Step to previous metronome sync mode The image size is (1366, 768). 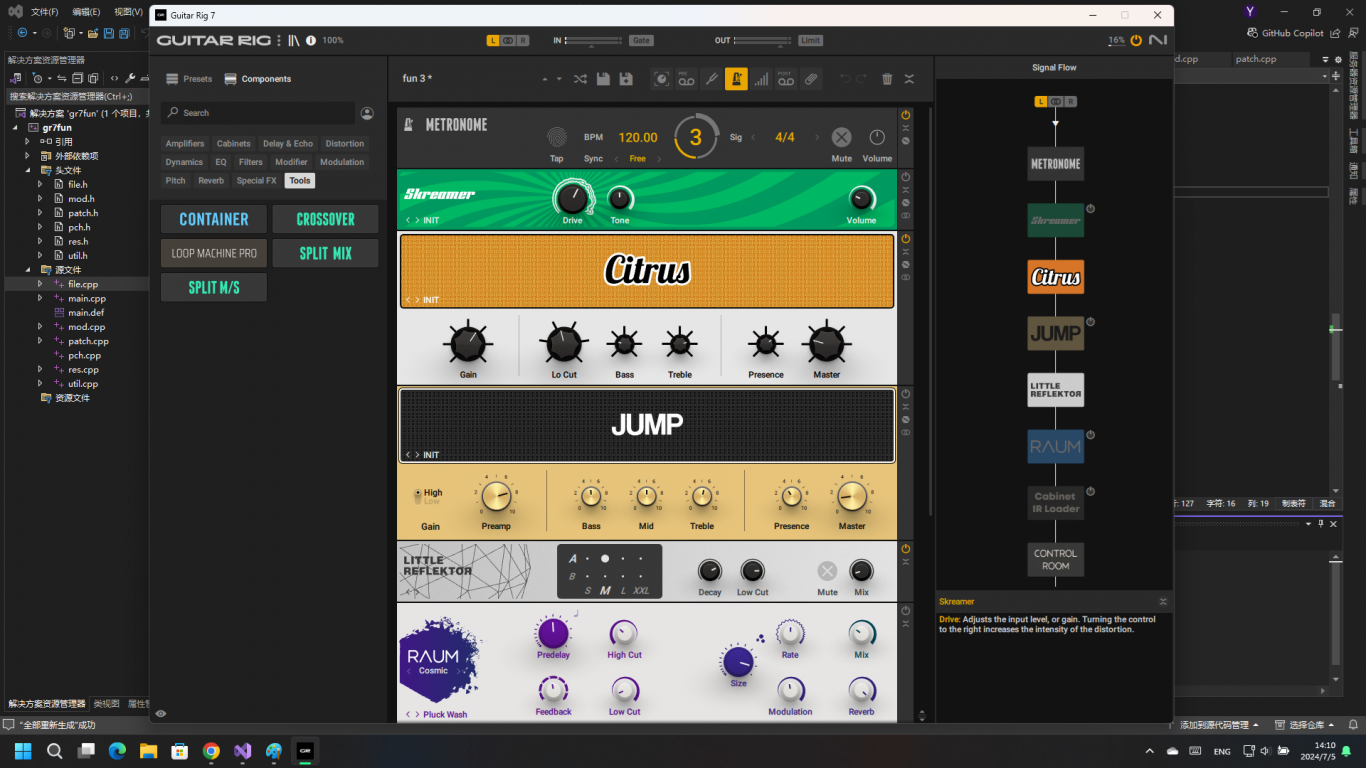[x=616, y=159]
